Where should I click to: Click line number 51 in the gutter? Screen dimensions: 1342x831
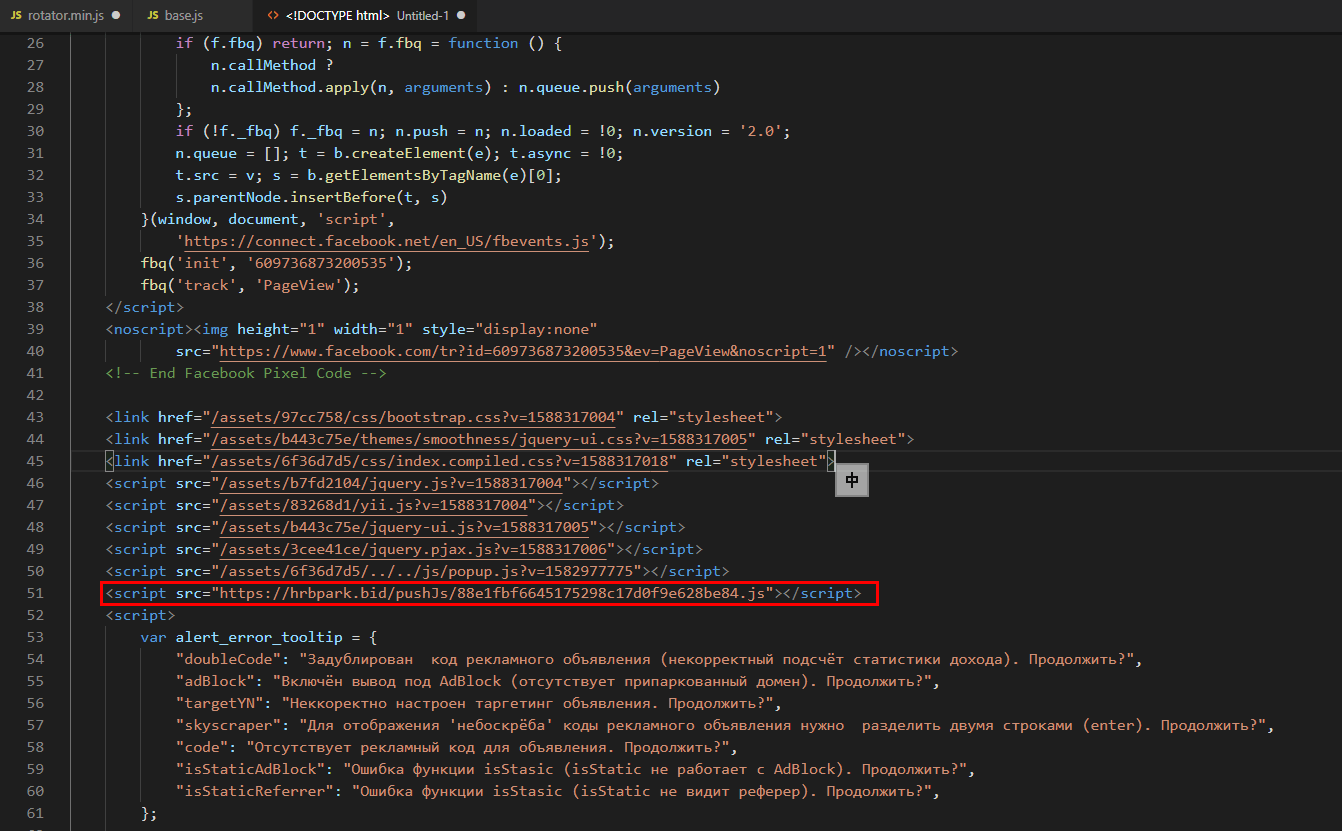(x=35, y=593)
